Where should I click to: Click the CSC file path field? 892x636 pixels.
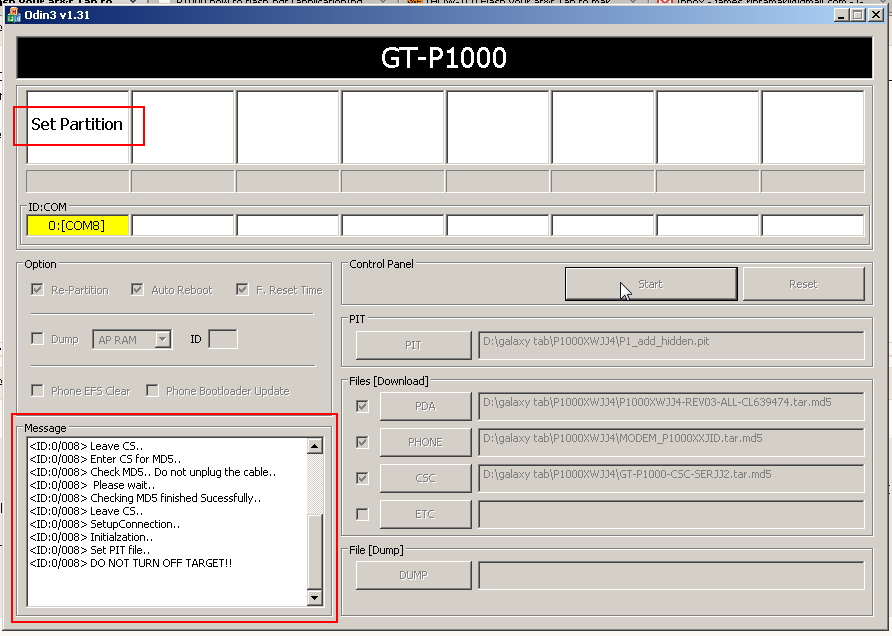671,478
